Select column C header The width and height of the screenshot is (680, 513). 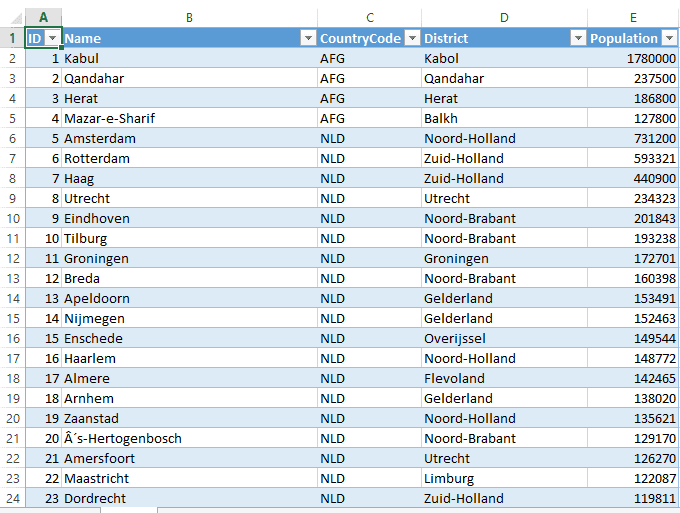[x=370, y=17]
